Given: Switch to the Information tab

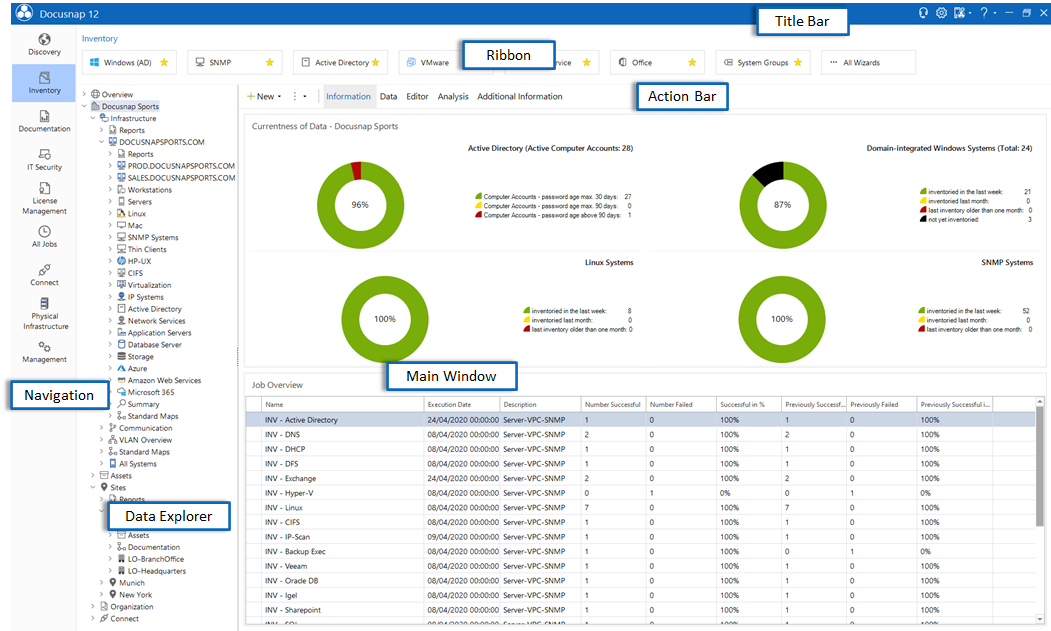Looking at the screenshot, I should point(348,97).
